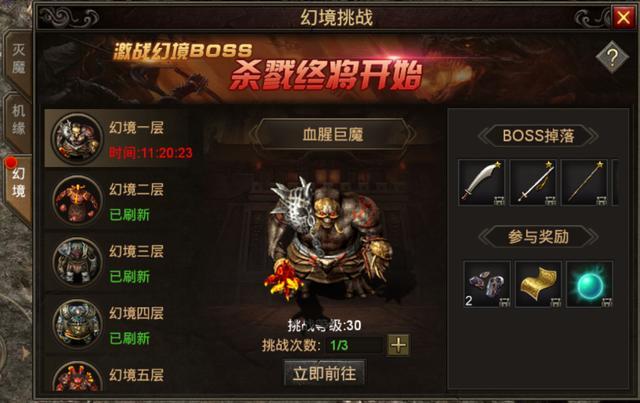Select 幻境一层 in the floor list
Viewport: 640px width, 403px height.
coord(119,138)
